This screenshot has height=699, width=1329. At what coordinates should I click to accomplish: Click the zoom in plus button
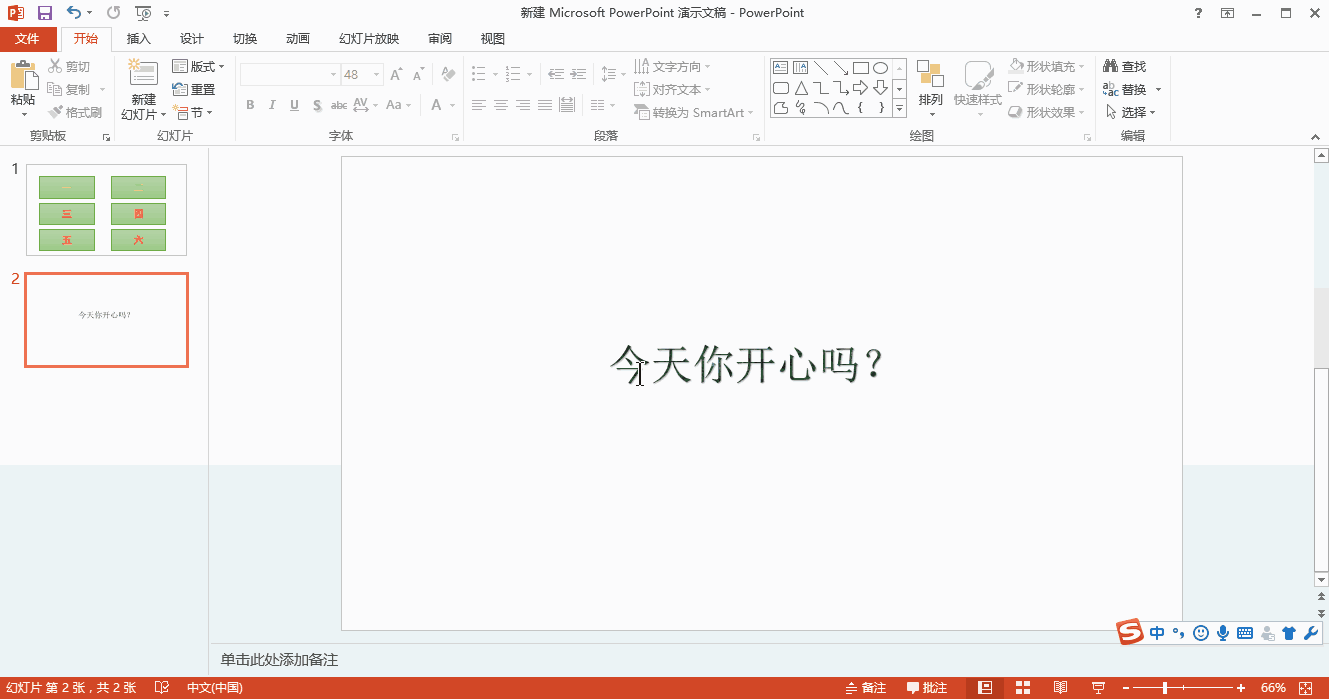click(1241, 688)
